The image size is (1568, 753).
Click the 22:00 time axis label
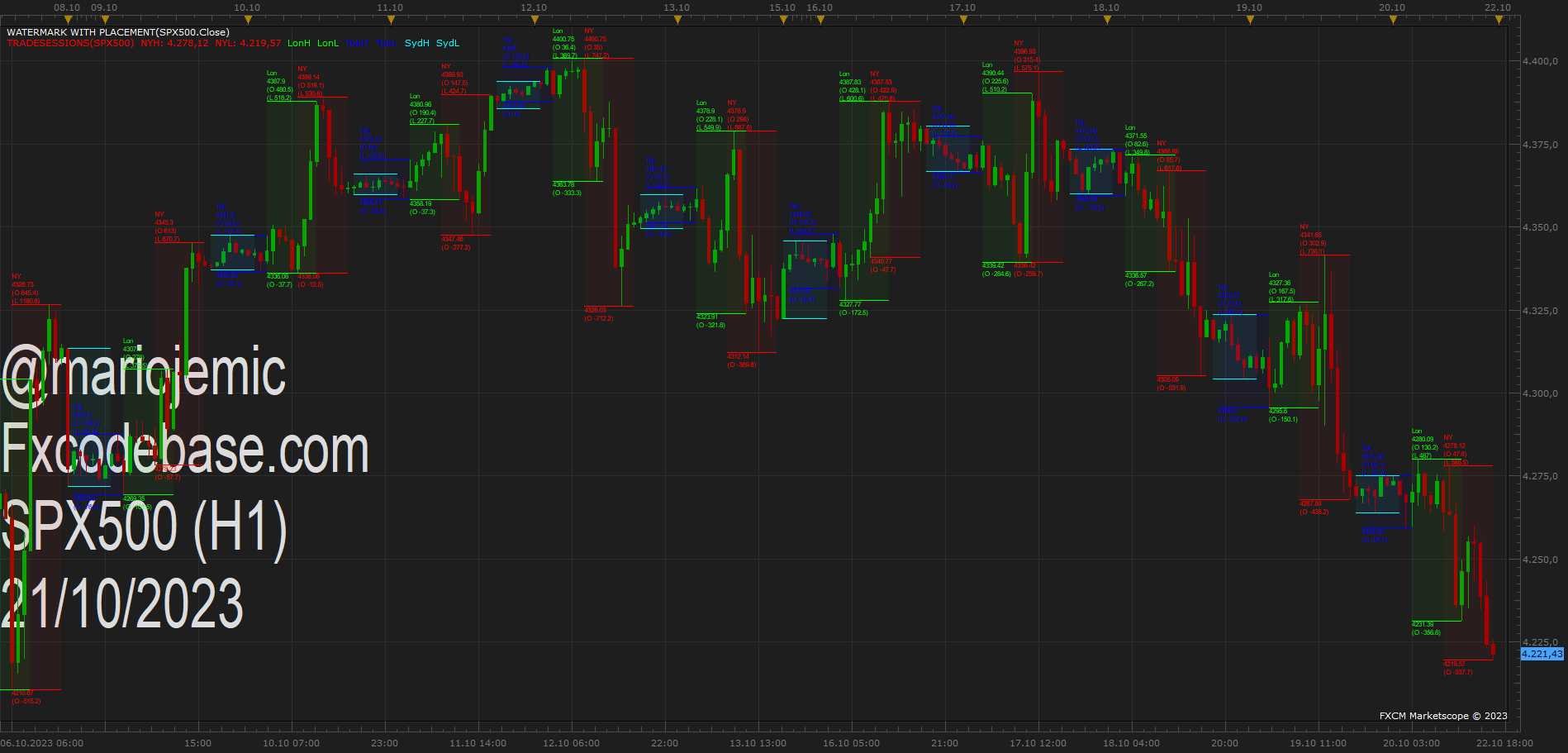664,743
